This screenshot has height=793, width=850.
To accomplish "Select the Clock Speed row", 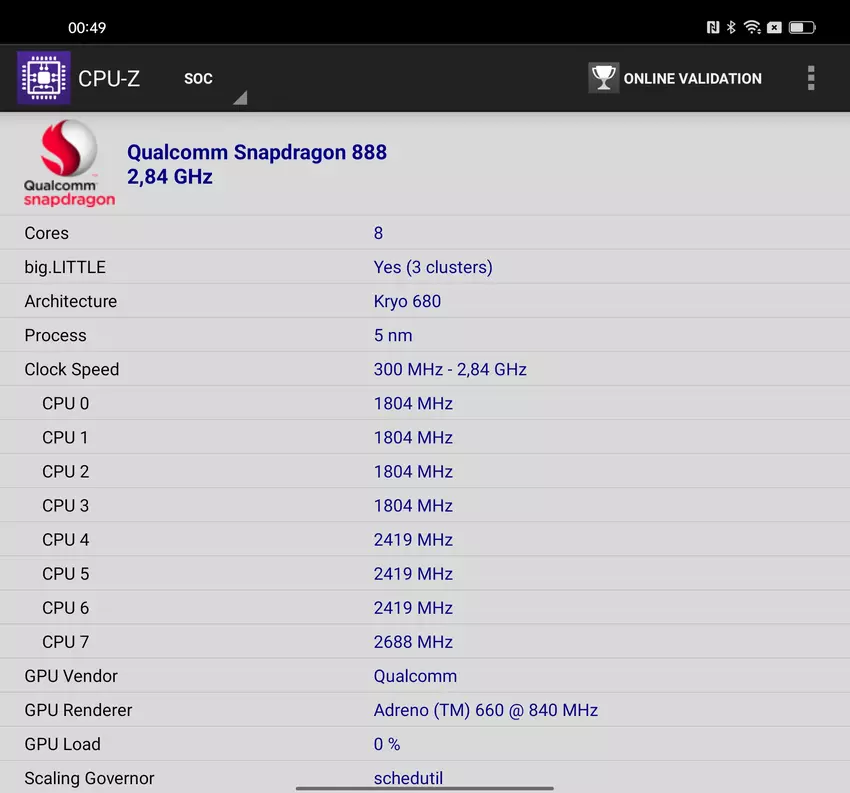I will [425, 369].
